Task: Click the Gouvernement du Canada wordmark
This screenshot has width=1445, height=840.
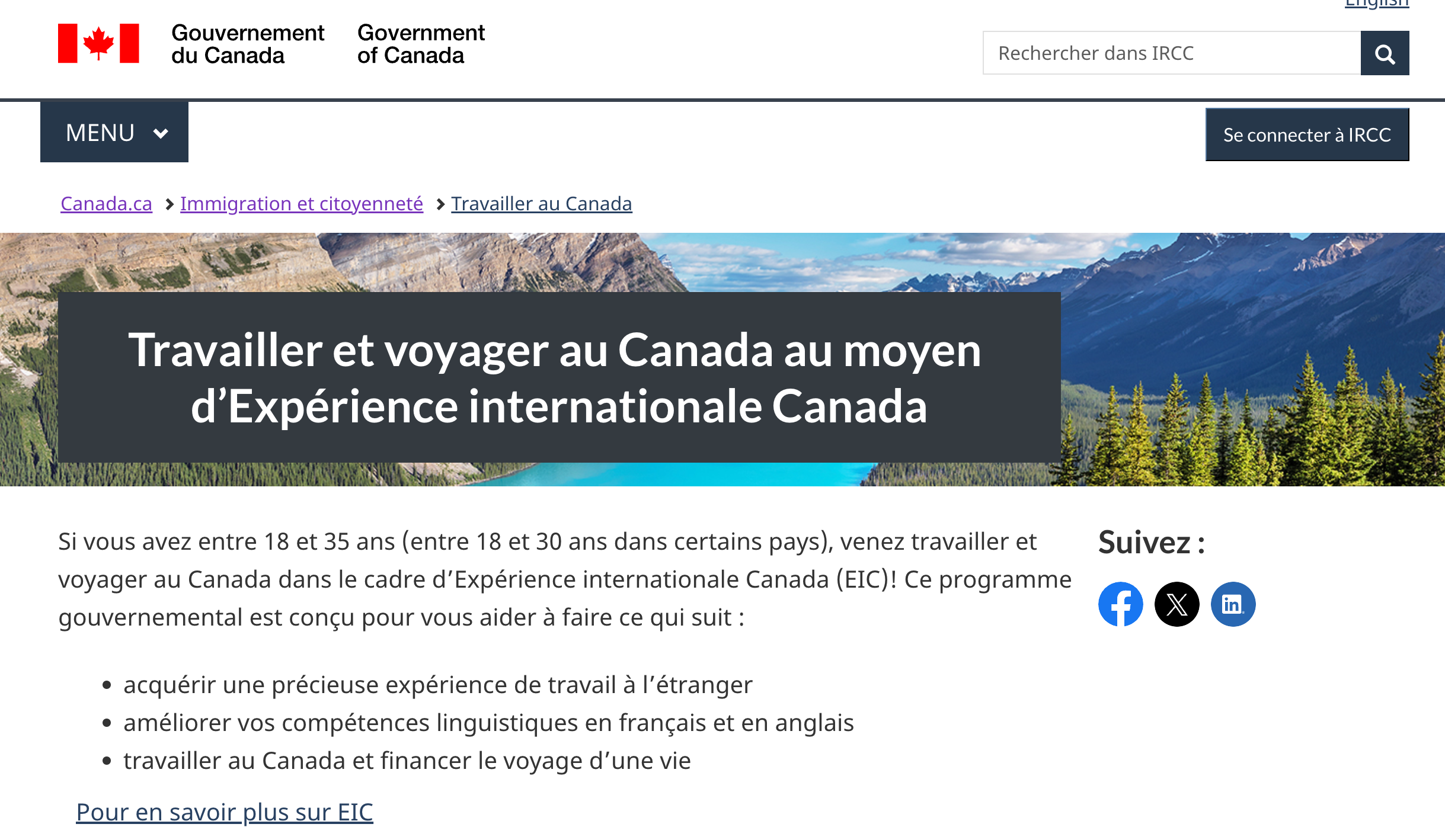Action: pos(248,46)
